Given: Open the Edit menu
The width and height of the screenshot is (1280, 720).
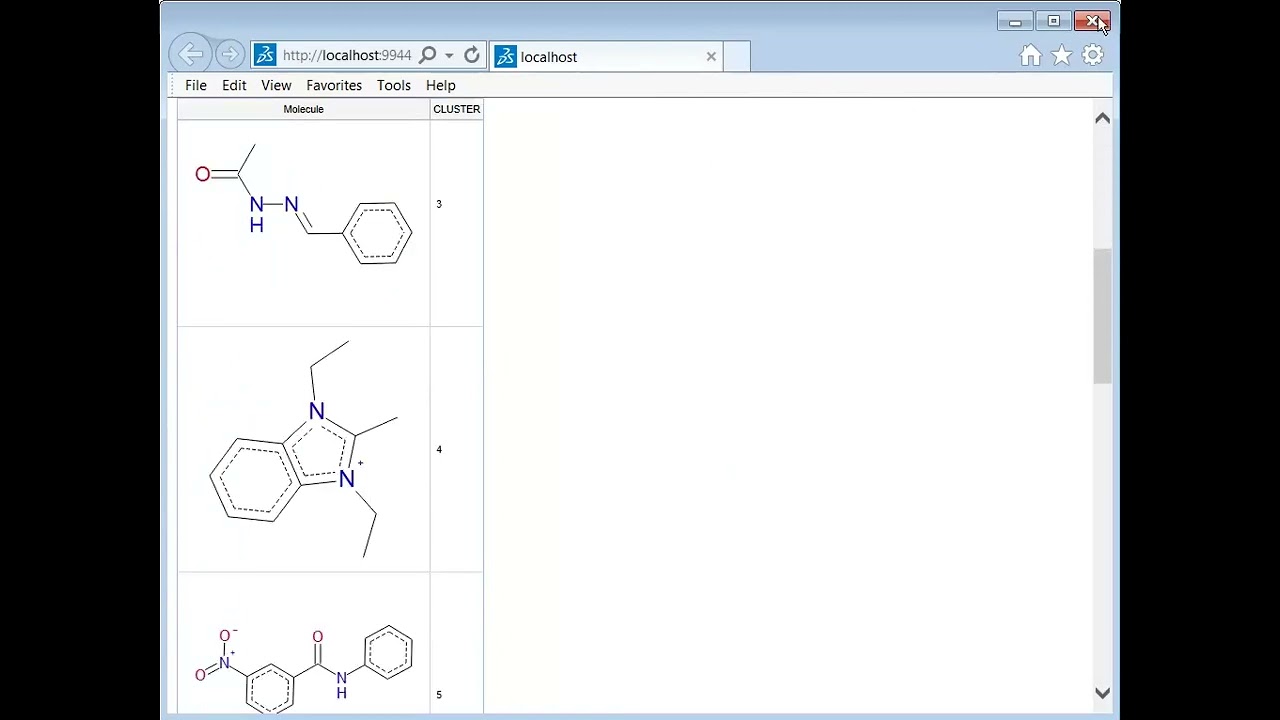Looking at the screenshot, I should point(234,85).
